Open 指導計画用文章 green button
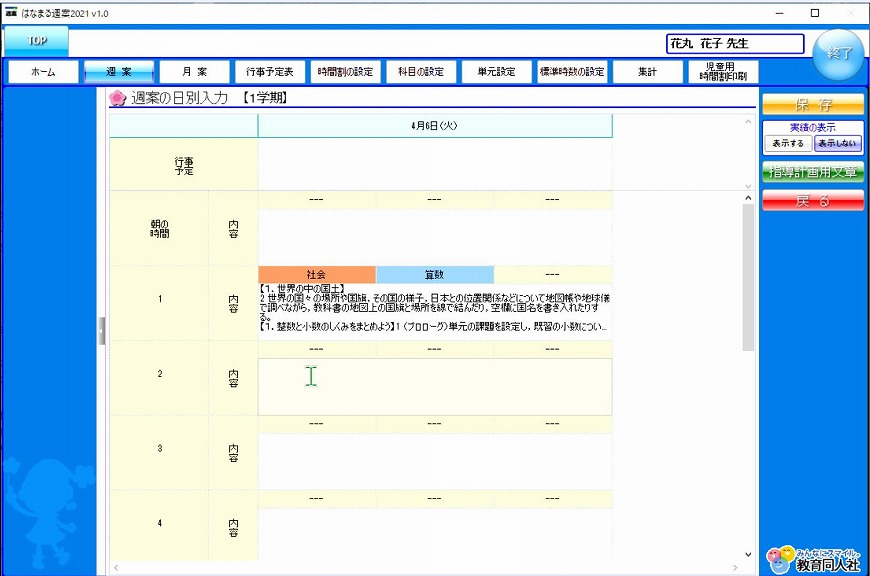 [813, 172]
